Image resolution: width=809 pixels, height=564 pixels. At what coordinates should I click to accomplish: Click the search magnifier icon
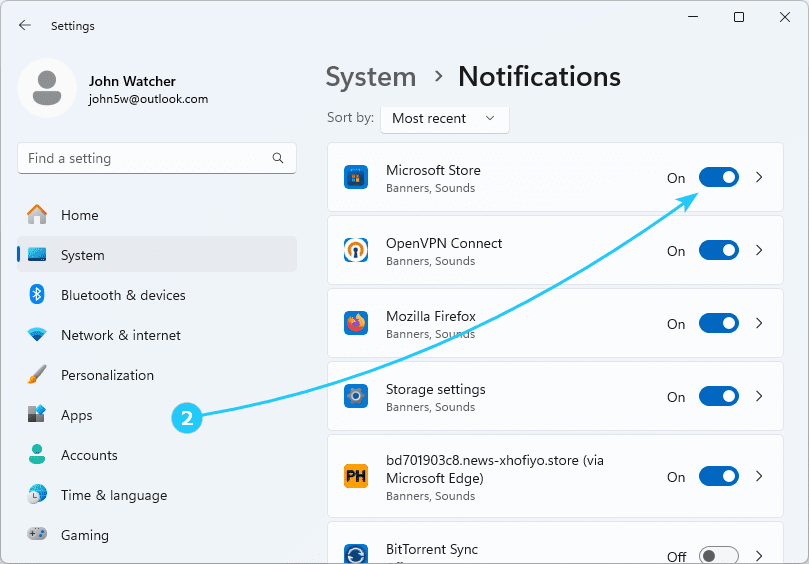point(278,158)
